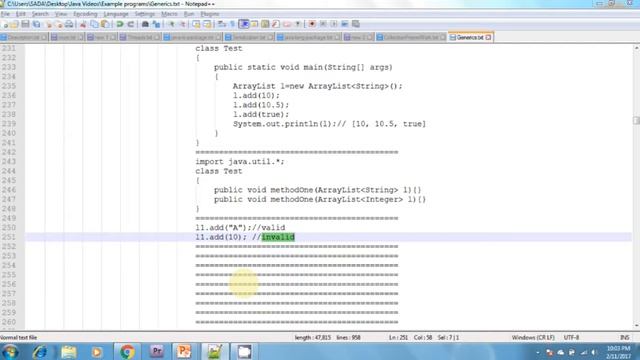Image resolution: width=640 pixels, height=360 pixels.
Task: Undo last edit with green arrow icon
Action: (120, 24)
